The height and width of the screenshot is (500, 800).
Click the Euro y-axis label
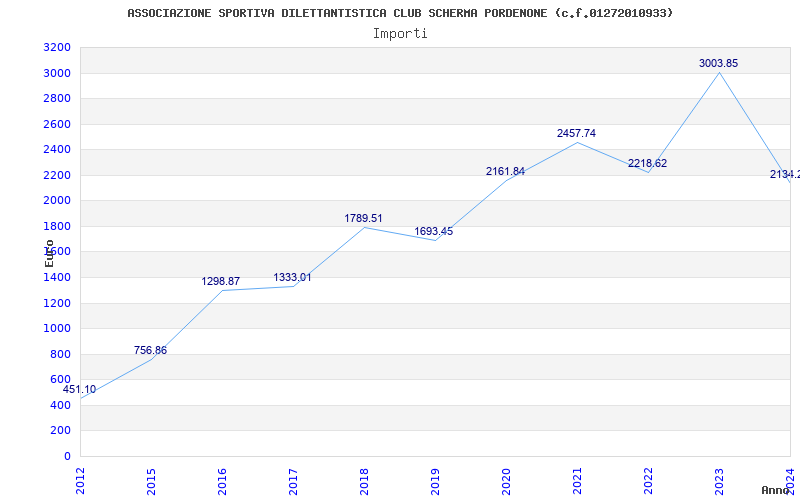click(49, 254)
